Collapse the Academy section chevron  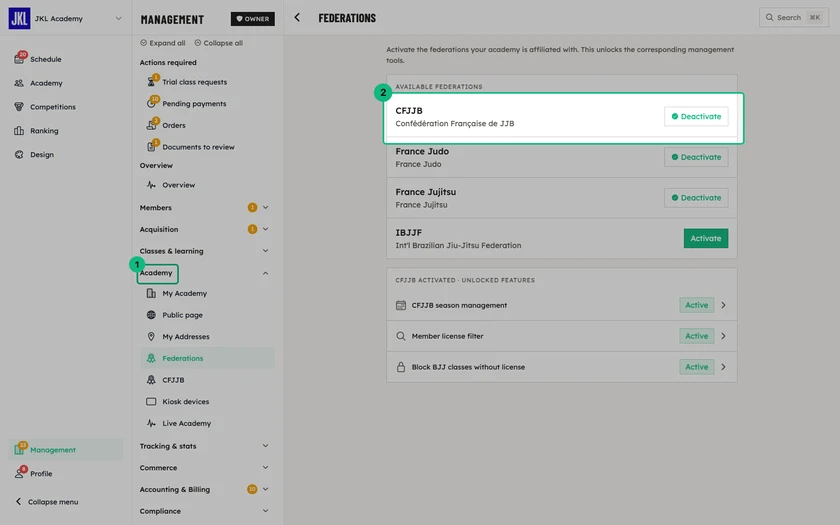tap(265, 273)
